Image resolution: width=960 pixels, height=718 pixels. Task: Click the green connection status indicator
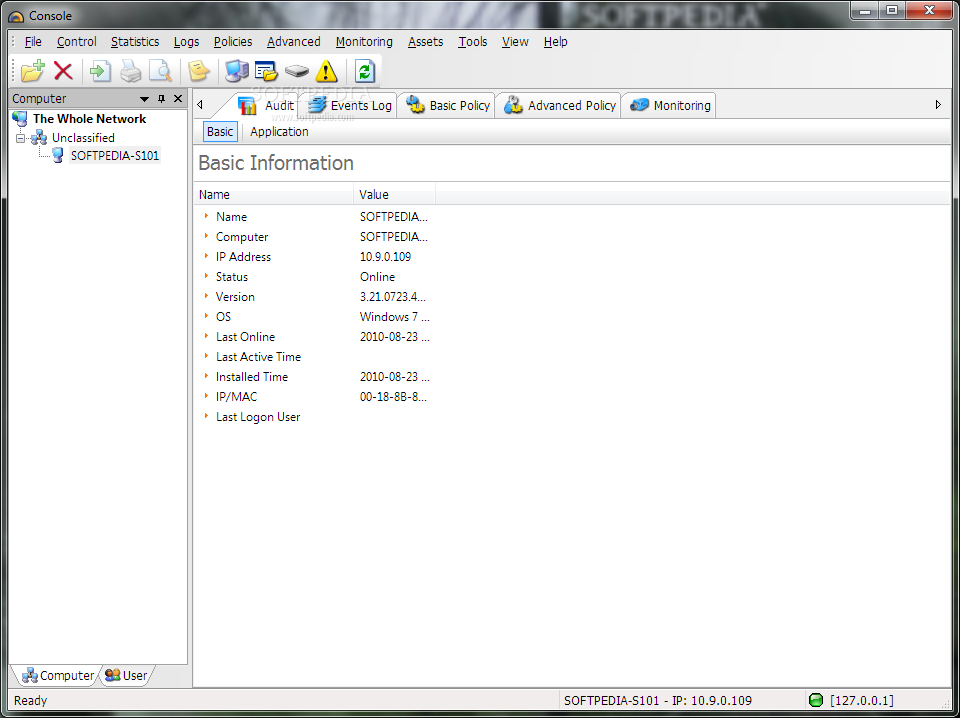816,700
